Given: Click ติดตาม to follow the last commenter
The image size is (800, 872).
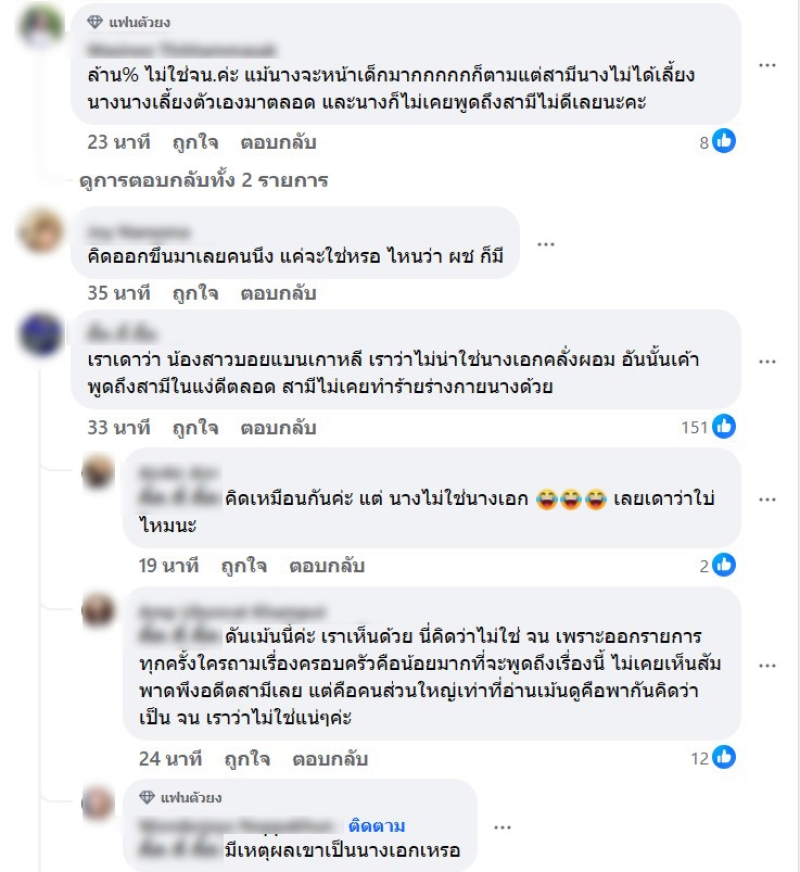Looking at the screenshot, I should [x=376, y=826].
